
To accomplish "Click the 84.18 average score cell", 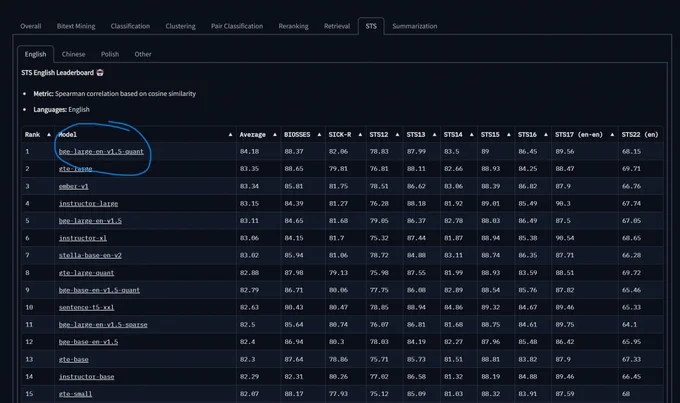I will 249,151.
